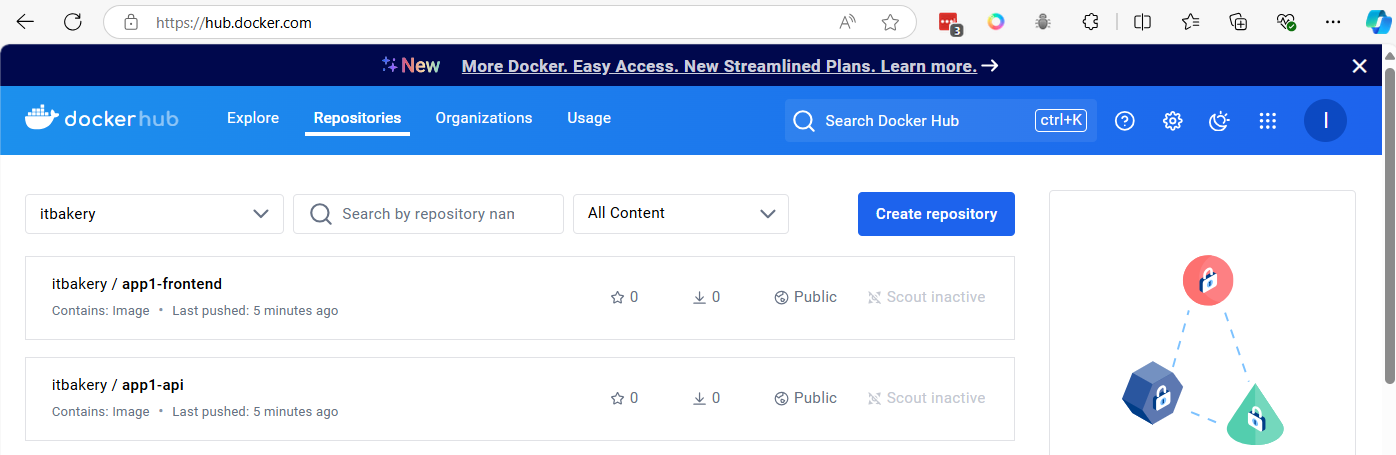Open the settings gear in Docker Hub header
Viewport: 1396px width, 455px height.
1173,121
